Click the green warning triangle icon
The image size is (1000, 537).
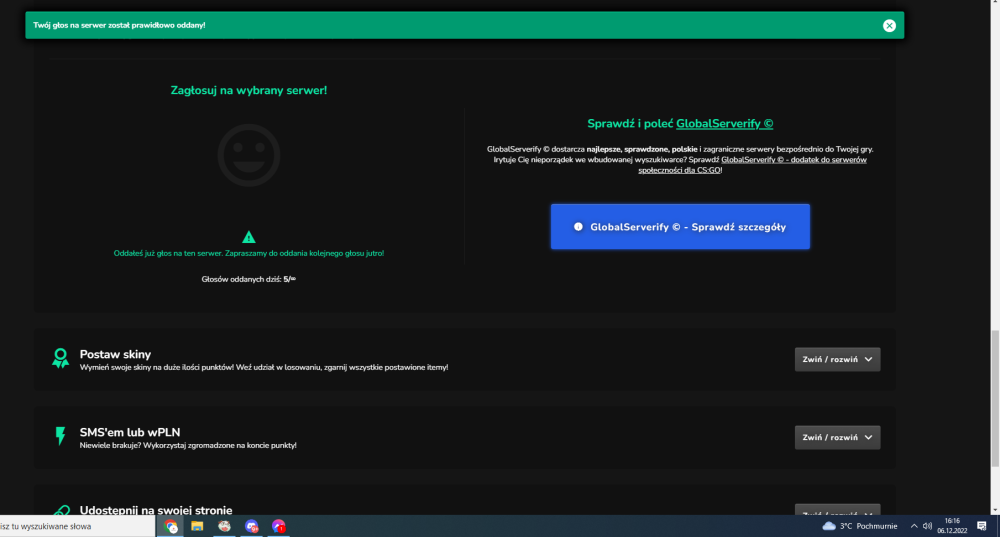tap(249, 237)
